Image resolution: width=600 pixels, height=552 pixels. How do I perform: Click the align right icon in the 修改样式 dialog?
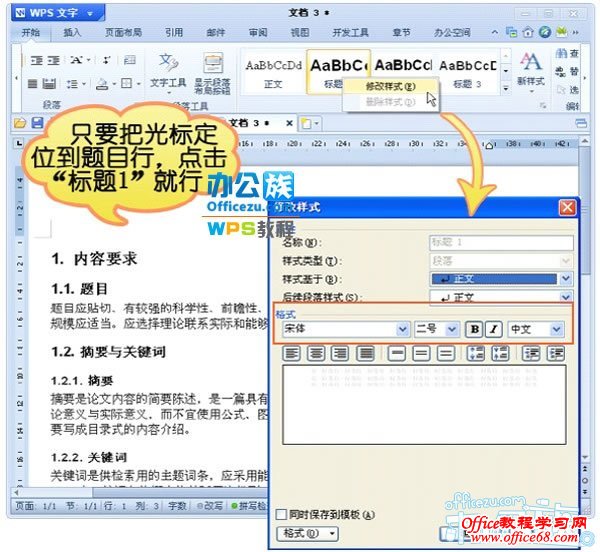pos(340,353)
